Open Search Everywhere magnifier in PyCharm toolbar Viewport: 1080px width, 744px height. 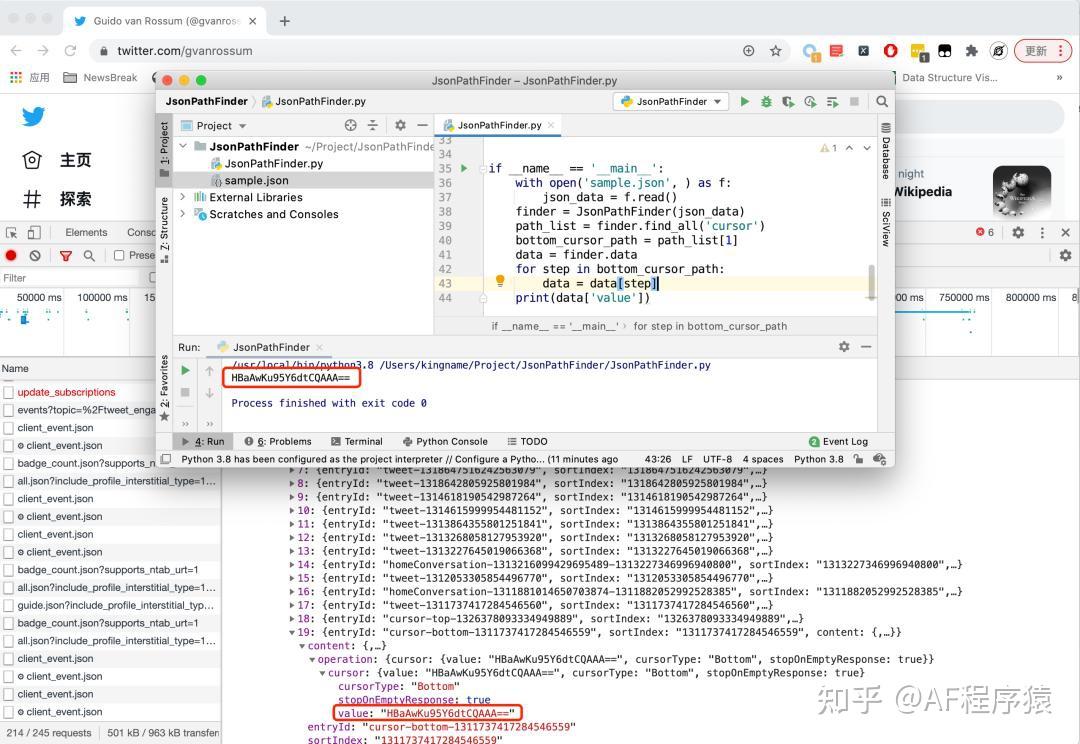[881, 101]
